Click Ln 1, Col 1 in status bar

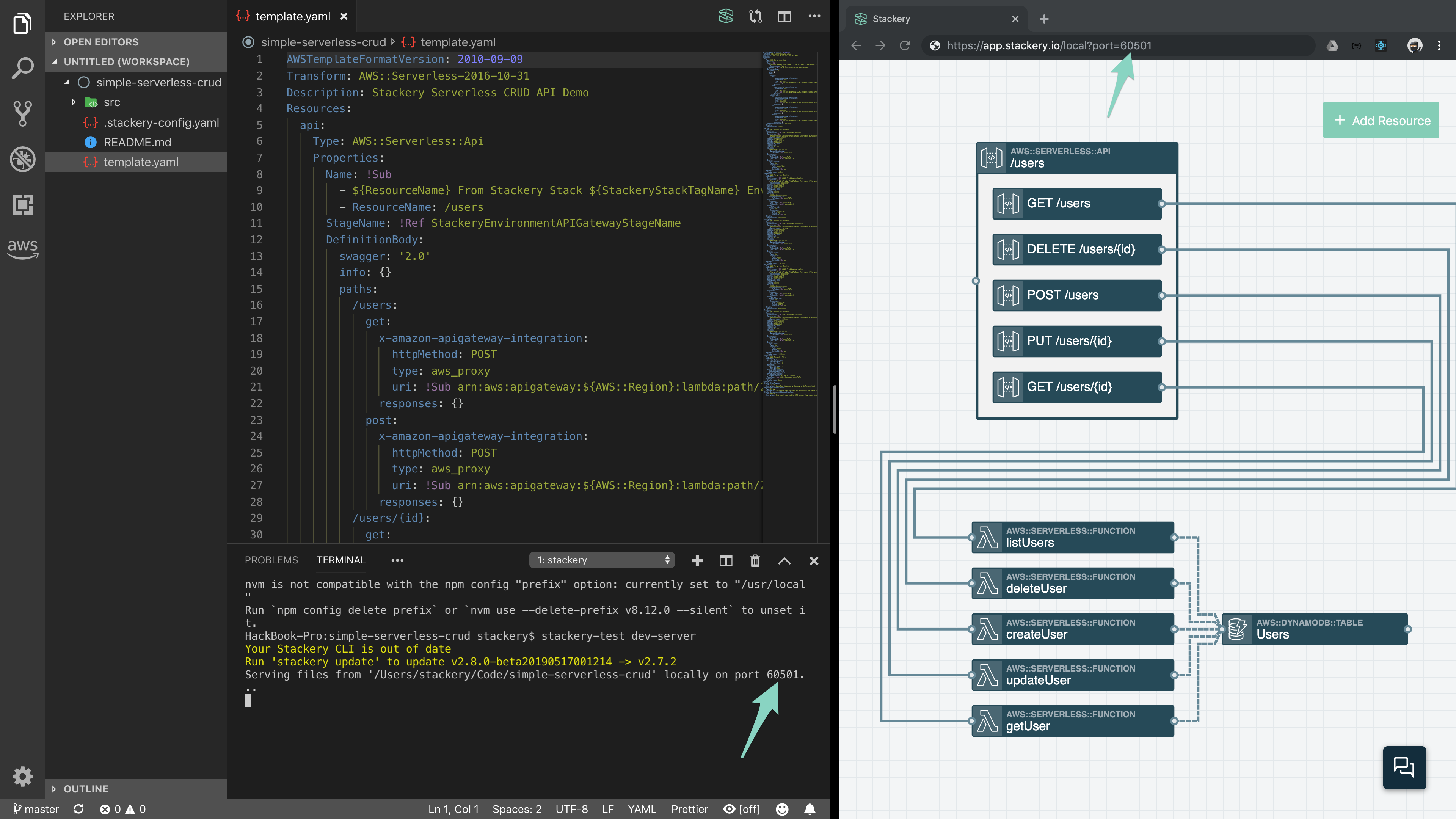tap(453, 809)
